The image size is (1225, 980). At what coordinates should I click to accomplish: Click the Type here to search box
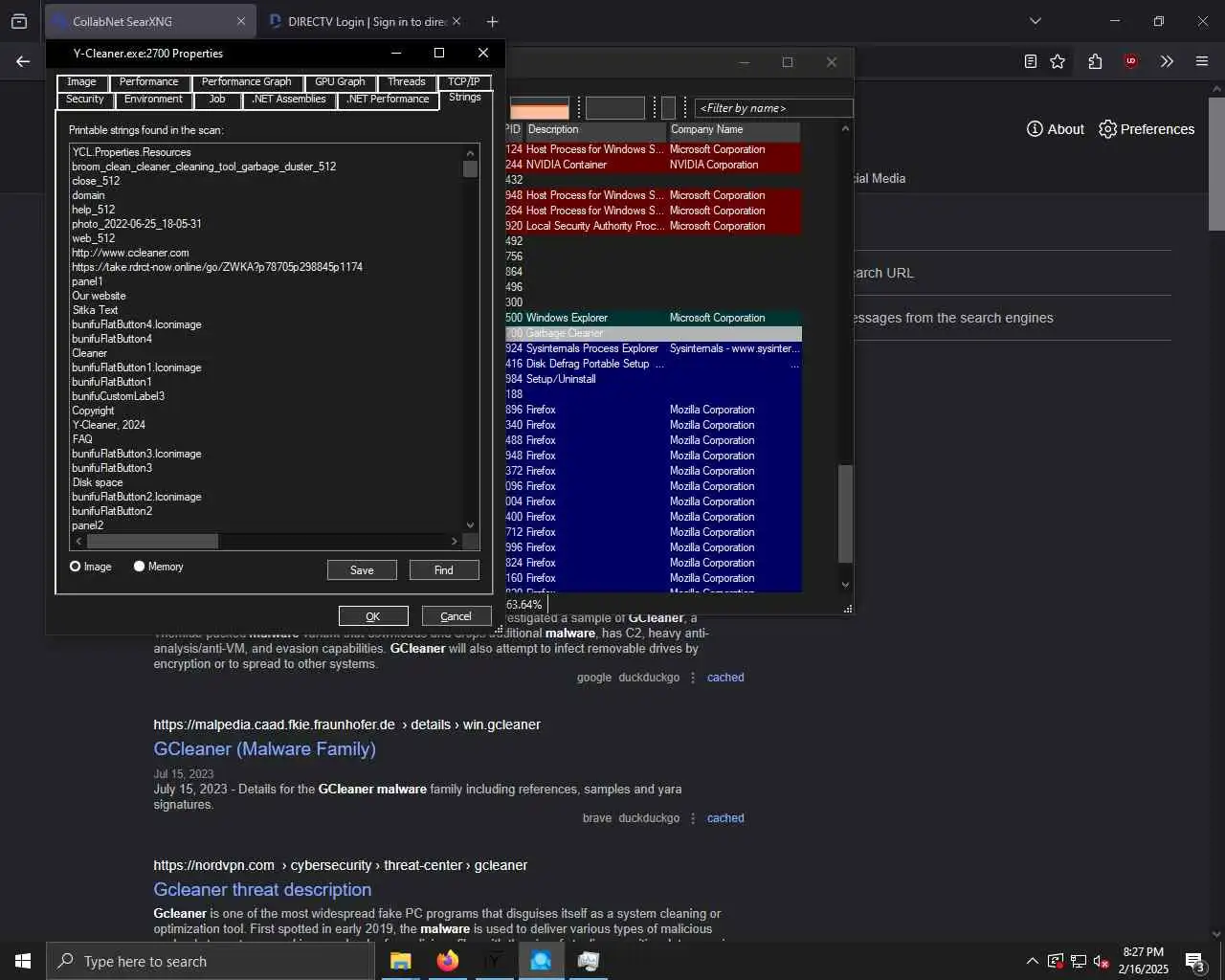(211, 961)
